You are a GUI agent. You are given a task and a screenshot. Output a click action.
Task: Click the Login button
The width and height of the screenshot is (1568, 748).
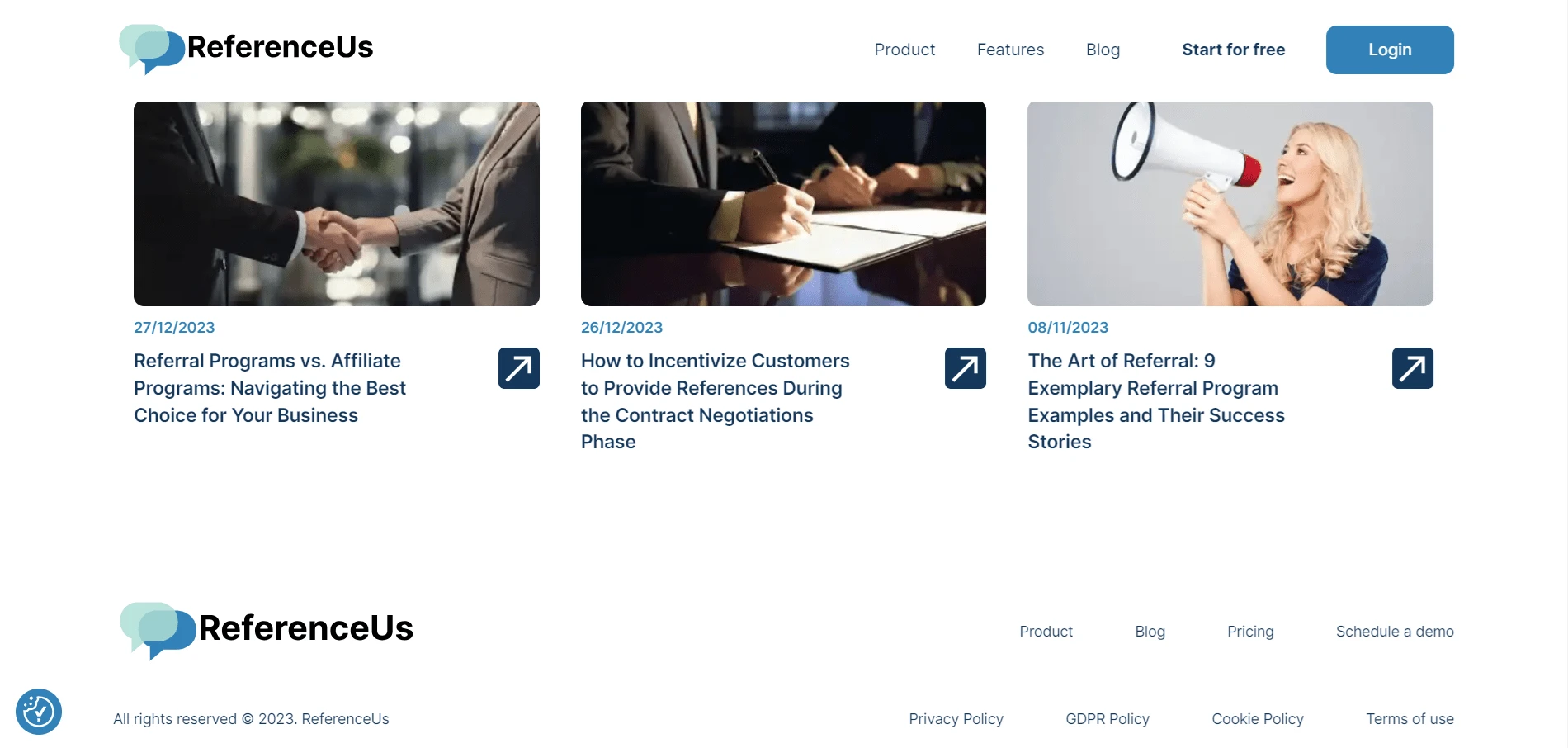[x=1390, y=50]
